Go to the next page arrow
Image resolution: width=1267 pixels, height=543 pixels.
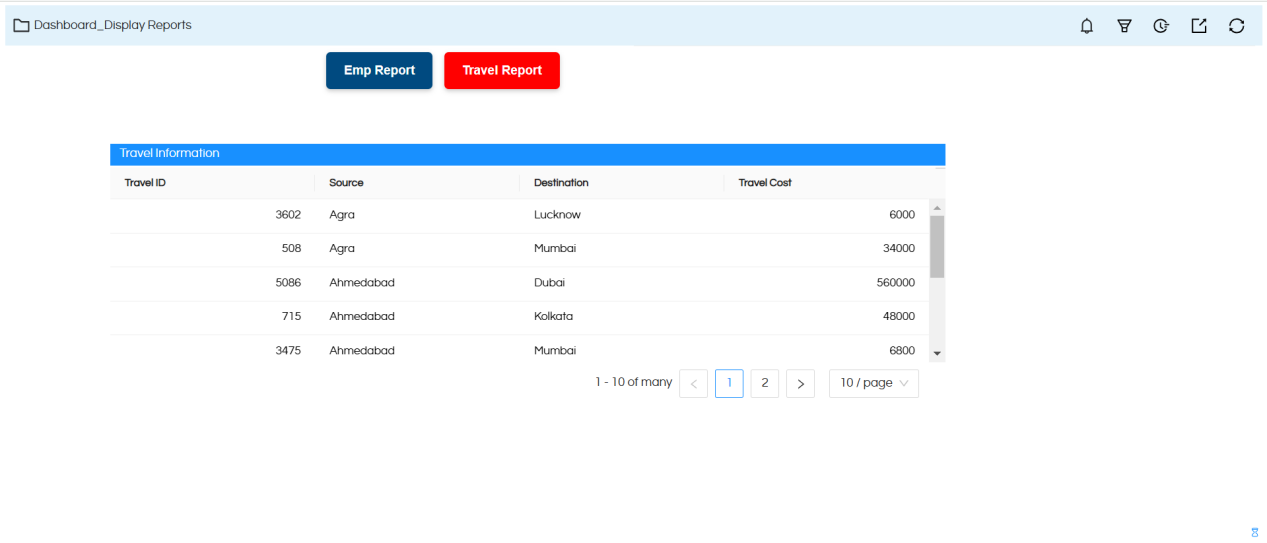coord(800,384)
